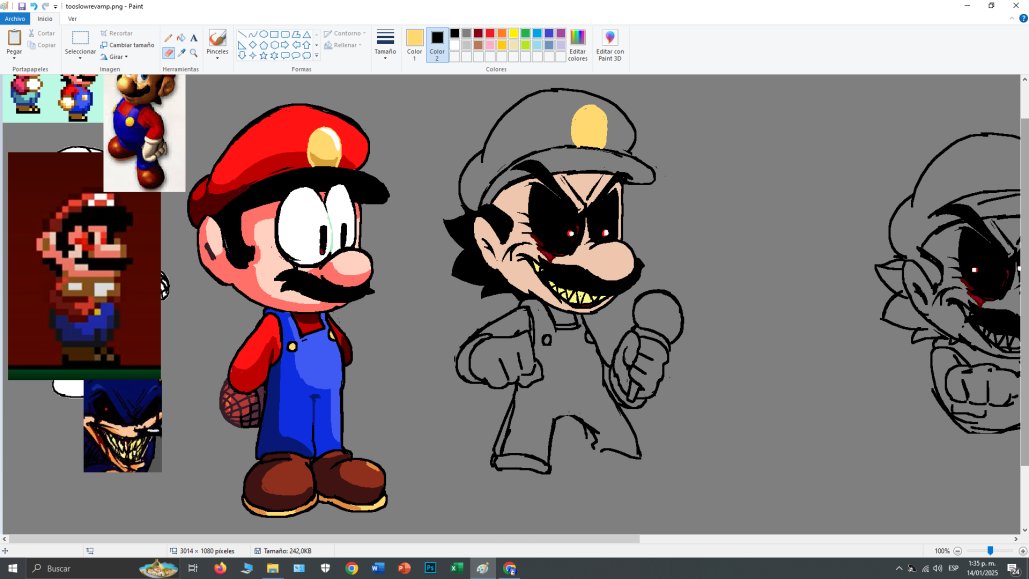Click the Save icon in title bar

pyautogui.click(x=22, y=6)
